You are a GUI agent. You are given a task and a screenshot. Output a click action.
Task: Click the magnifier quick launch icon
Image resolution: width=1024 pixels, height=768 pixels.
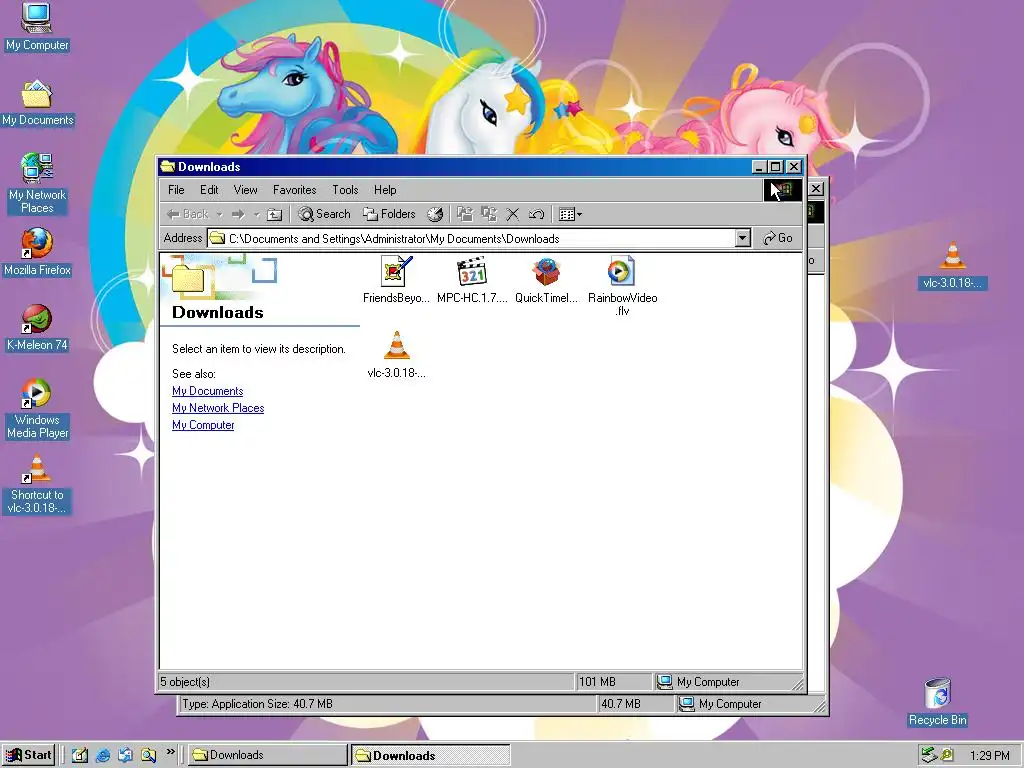tap(149, 755)
